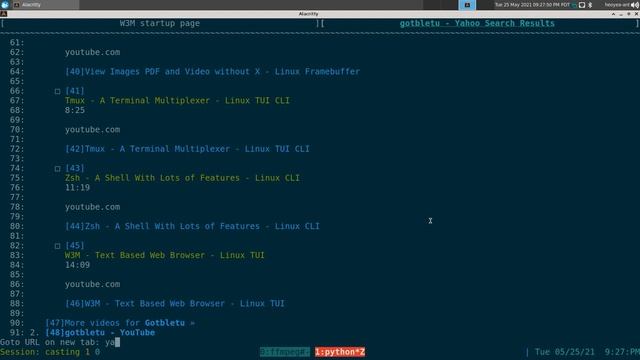This screenshot has width=640, height=360.
Task: Click the Alacritty window menu icon
Action: click(3, 14)
